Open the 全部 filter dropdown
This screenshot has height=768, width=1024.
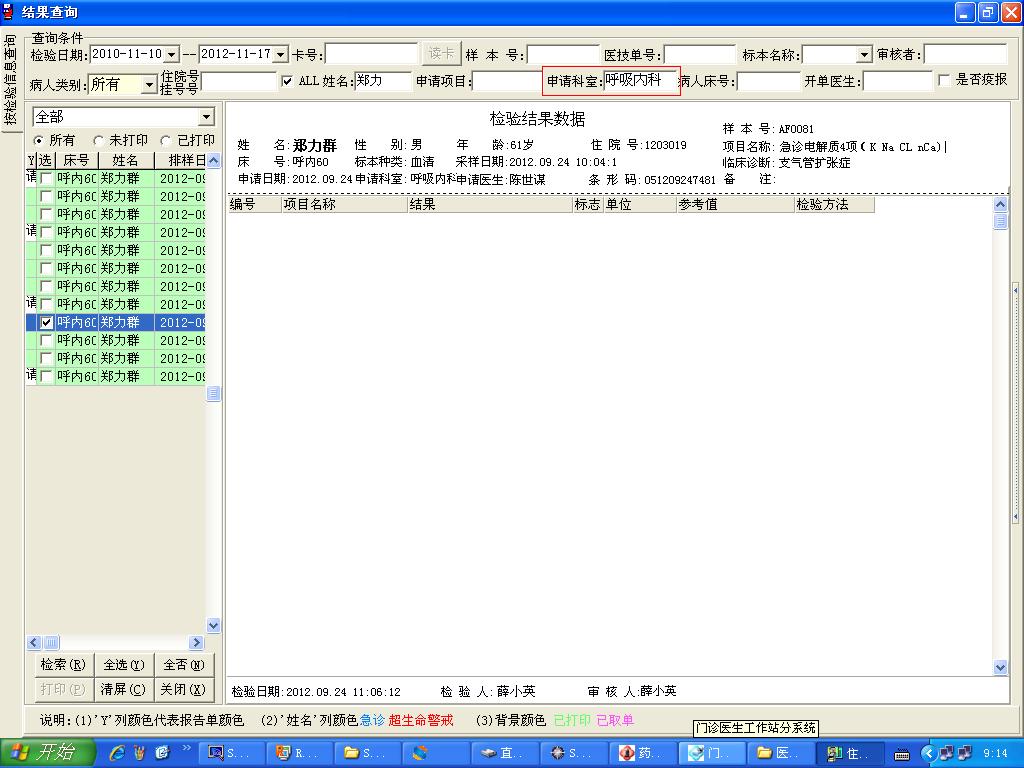(x=206, y=117)
